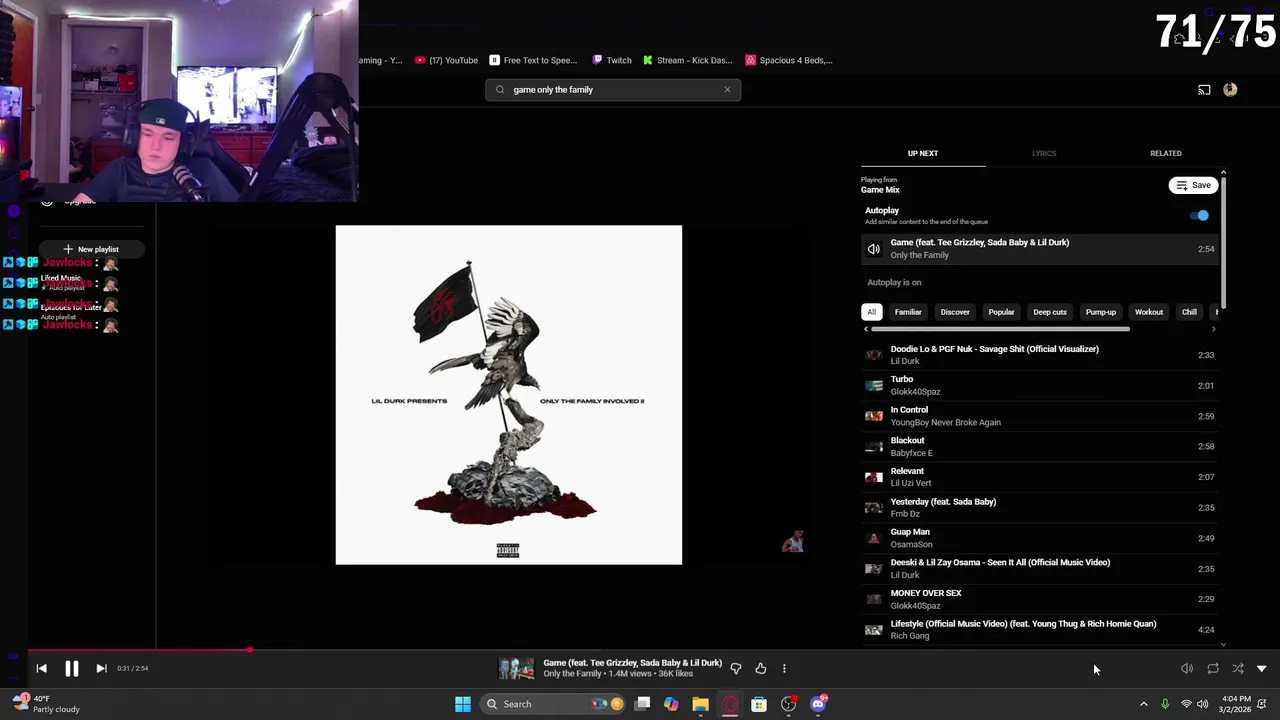The width and height of the screenshot is (1280, 720).
Task: Select the All filter chip
Action: tap(871, 312)
